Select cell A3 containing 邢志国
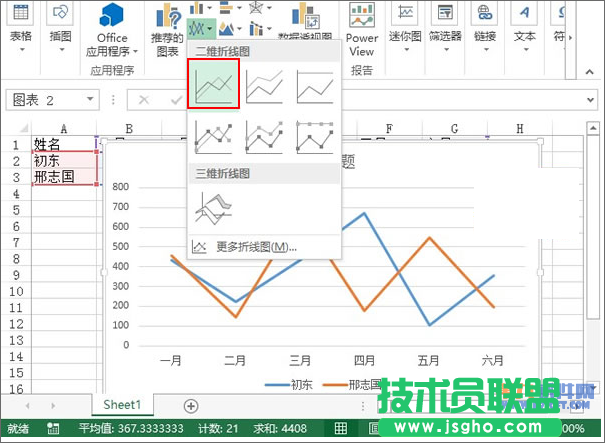Image resolution: width=605 pixels, height=443 pixels. (64, 177)
